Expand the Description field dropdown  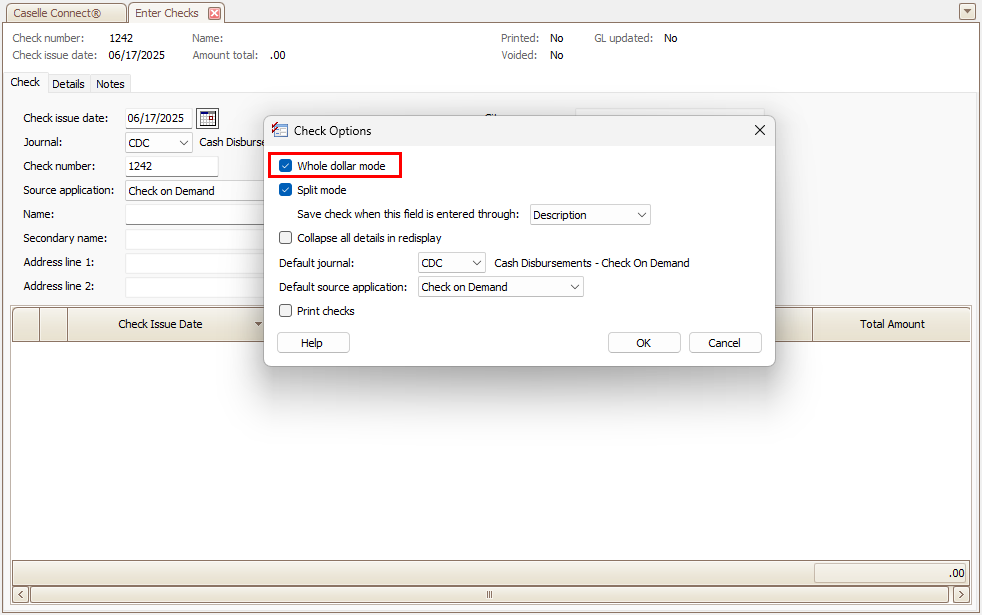(641, 215)
